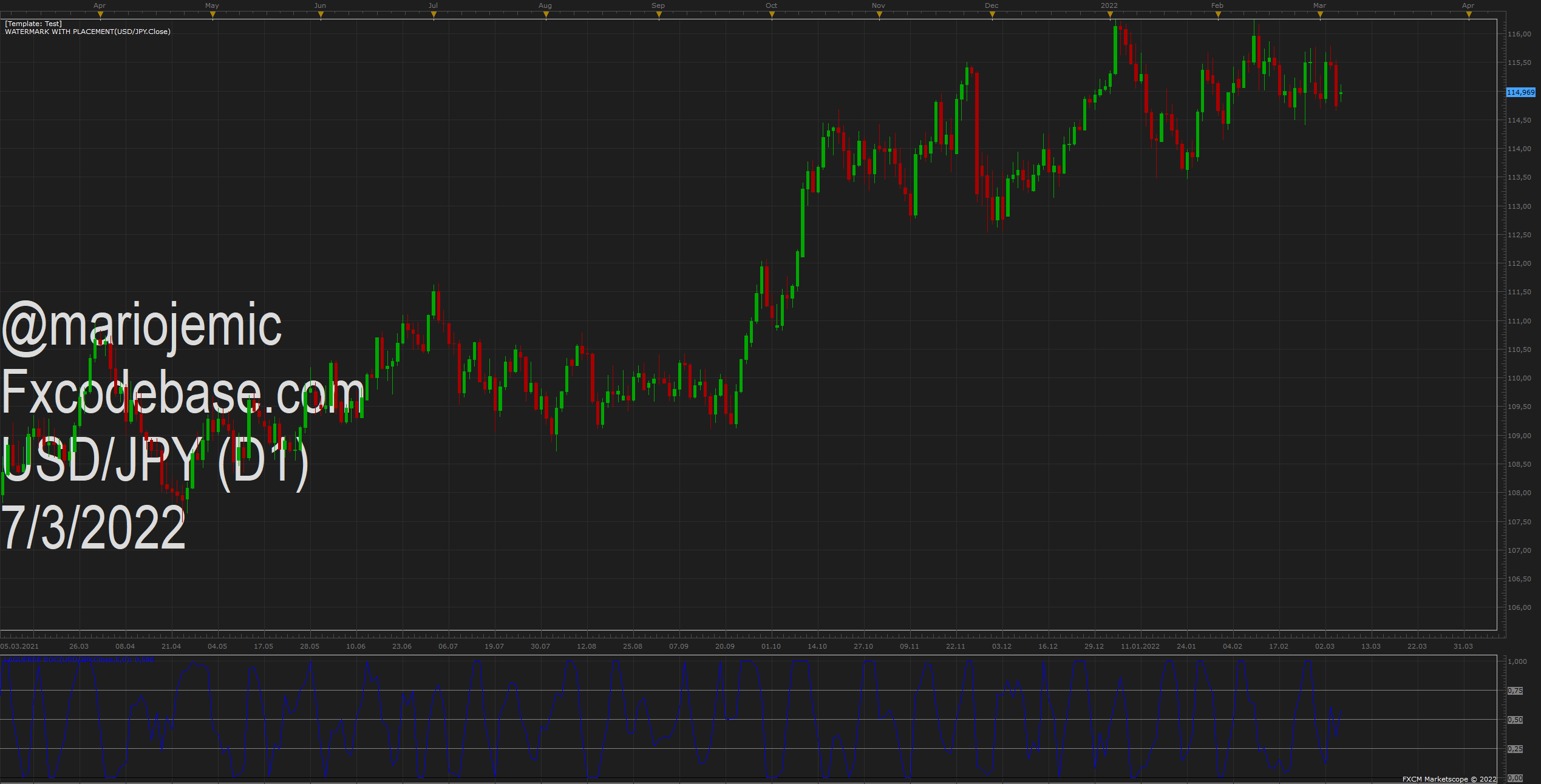Select the [Template: Test] label

pyautogui.click(x=33, y=24)
